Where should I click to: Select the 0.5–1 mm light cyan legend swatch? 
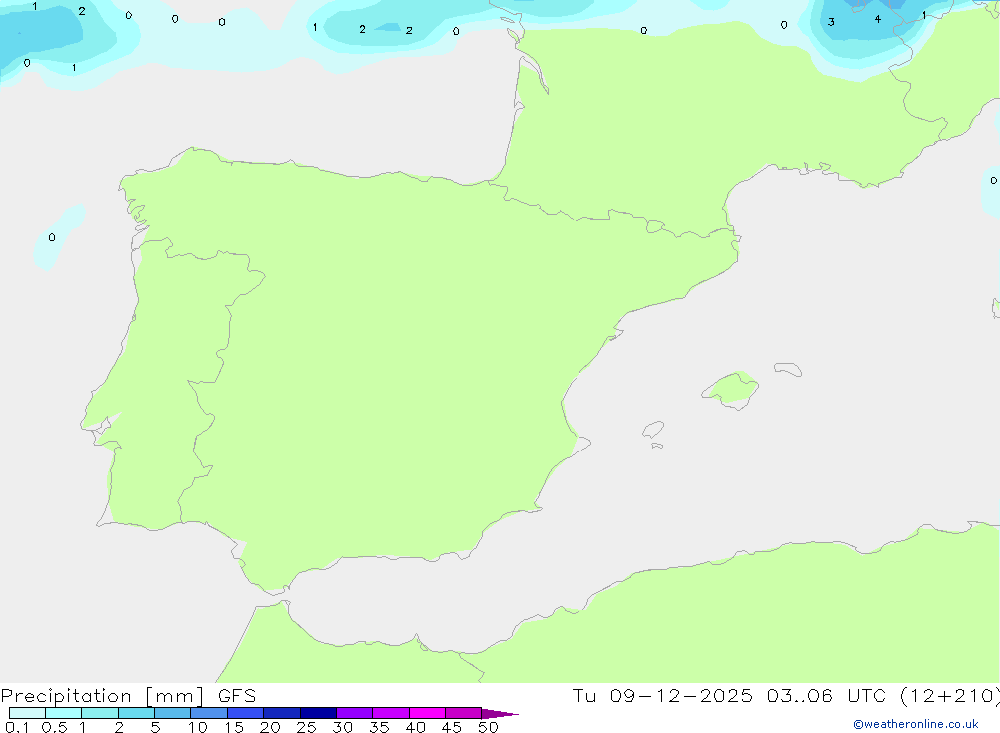click(64, 713)
